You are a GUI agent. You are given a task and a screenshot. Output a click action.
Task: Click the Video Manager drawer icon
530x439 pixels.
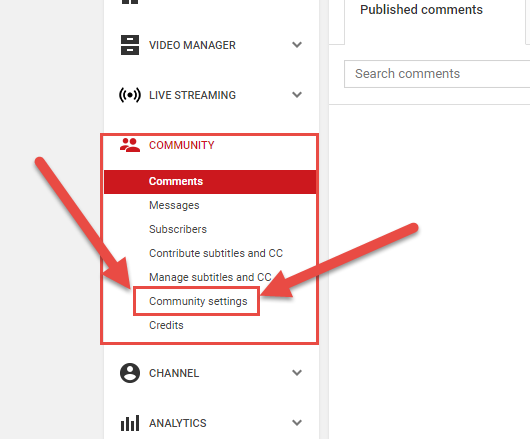[x=130, y=45]
